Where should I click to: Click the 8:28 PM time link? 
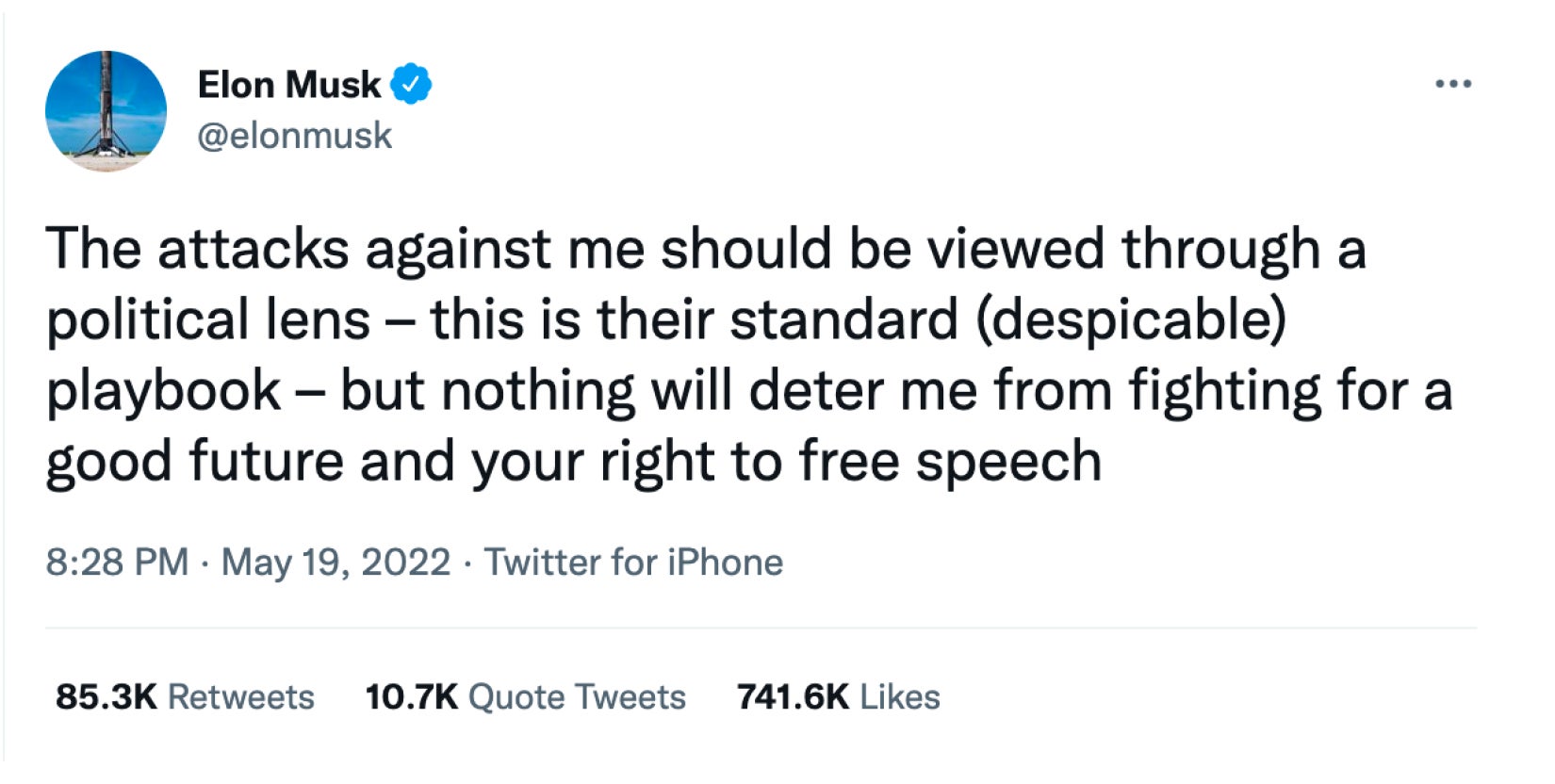coord(116,562)
